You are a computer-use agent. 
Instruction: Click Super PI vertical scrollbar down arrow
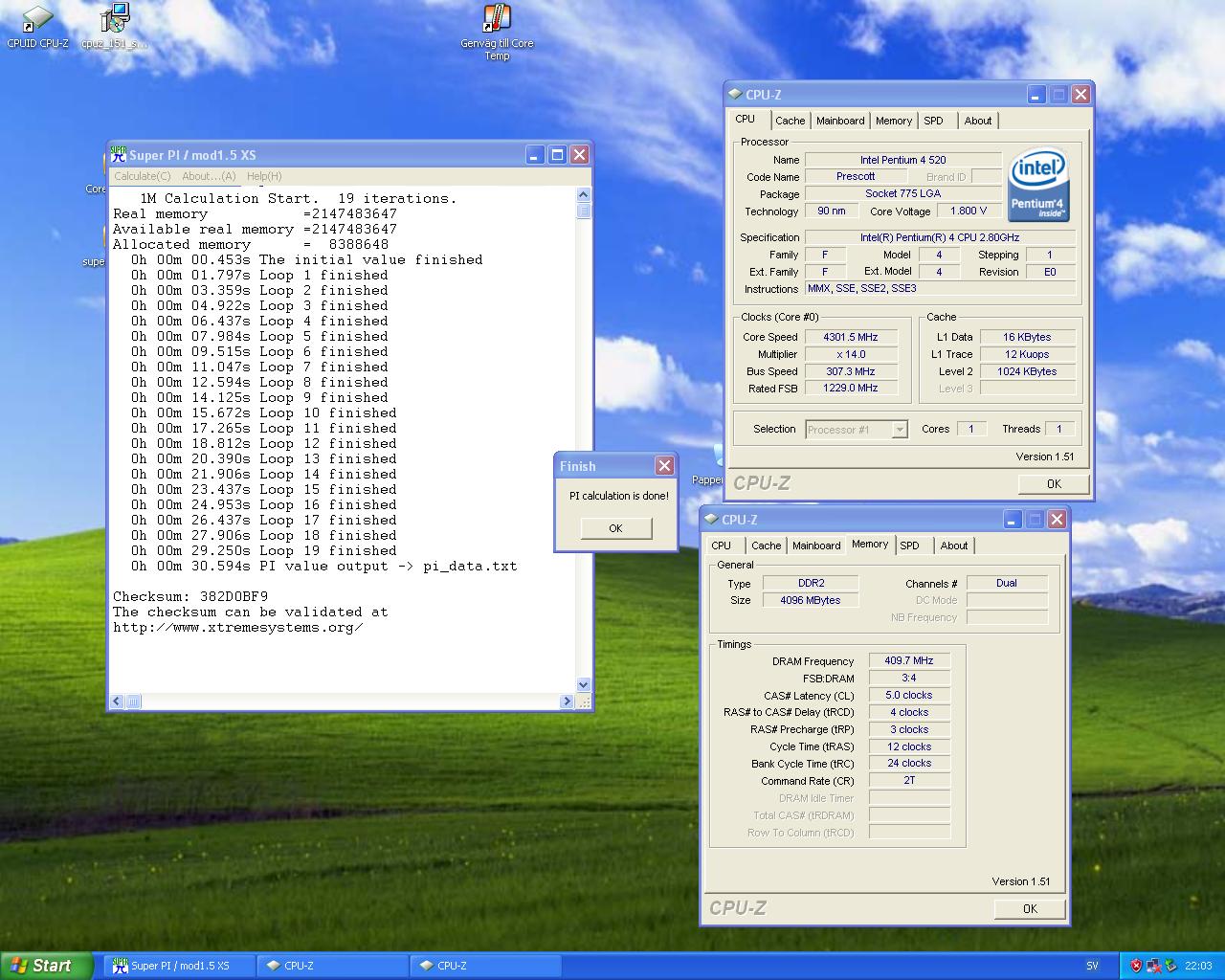(584, 684)
